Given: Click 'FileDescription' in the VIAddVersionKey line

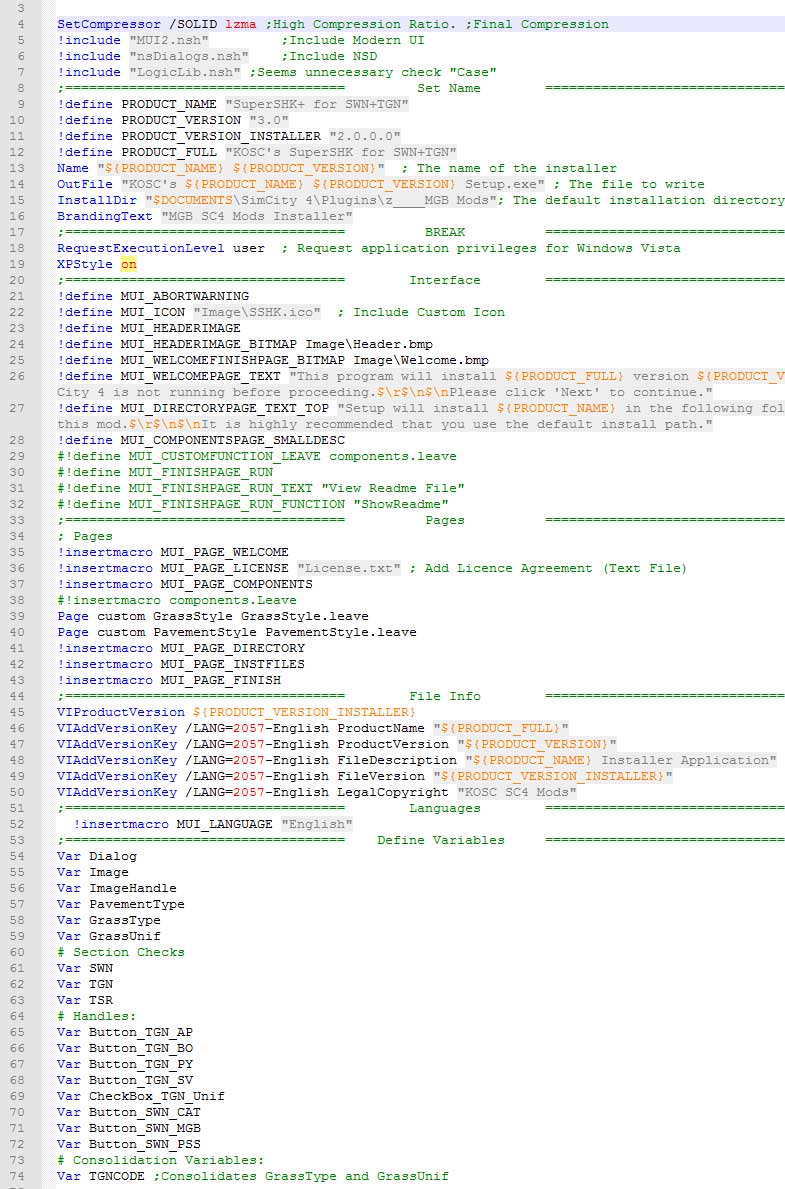Looking at the screenshot, I should tap(397, 760).
